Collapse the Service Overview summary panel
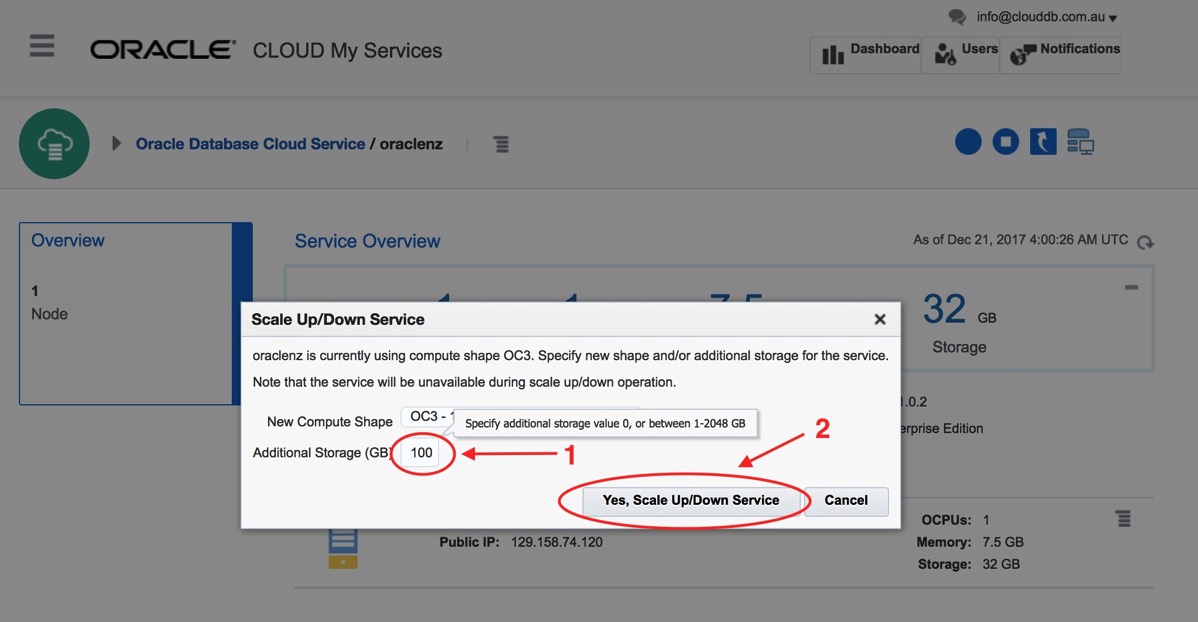 pos(1131,288)
